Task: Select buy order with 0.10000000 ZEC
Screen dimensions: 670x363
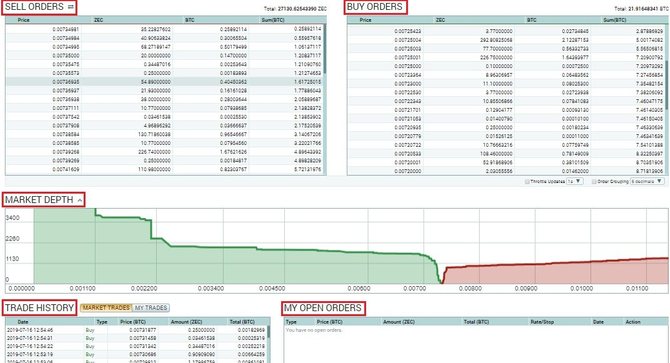Action: (x=506, y=66)
